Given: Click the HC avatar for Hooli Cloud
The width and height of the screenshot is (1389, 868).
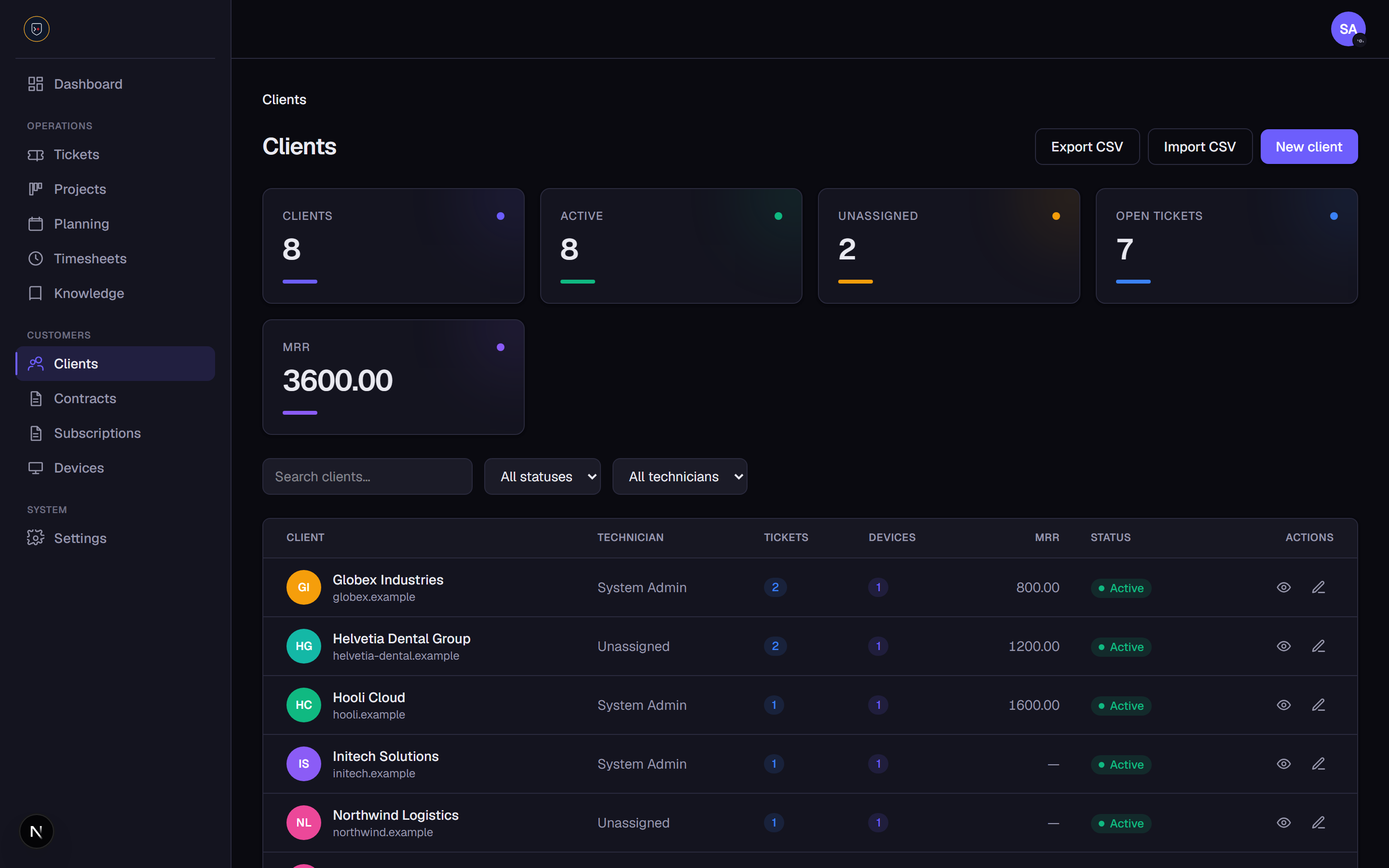Looking at the screenshot, I should coord(304,705).
